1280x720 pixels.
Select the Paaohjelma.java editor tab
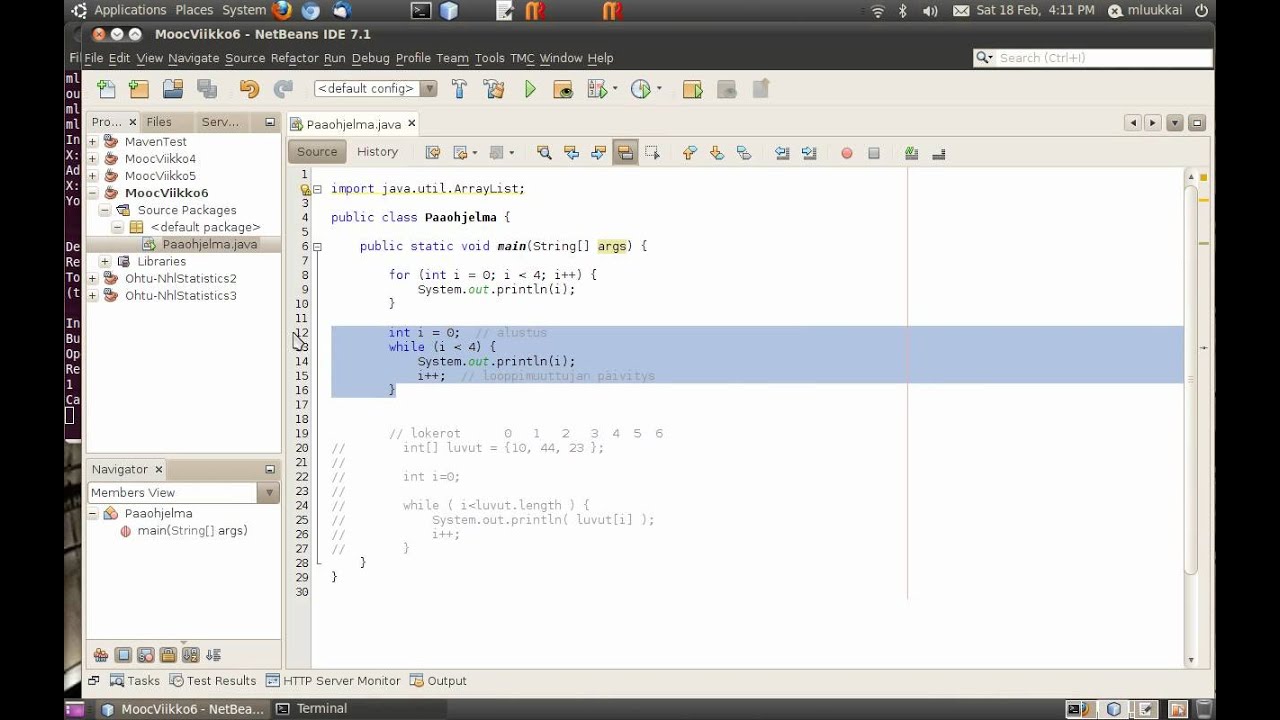353,124
